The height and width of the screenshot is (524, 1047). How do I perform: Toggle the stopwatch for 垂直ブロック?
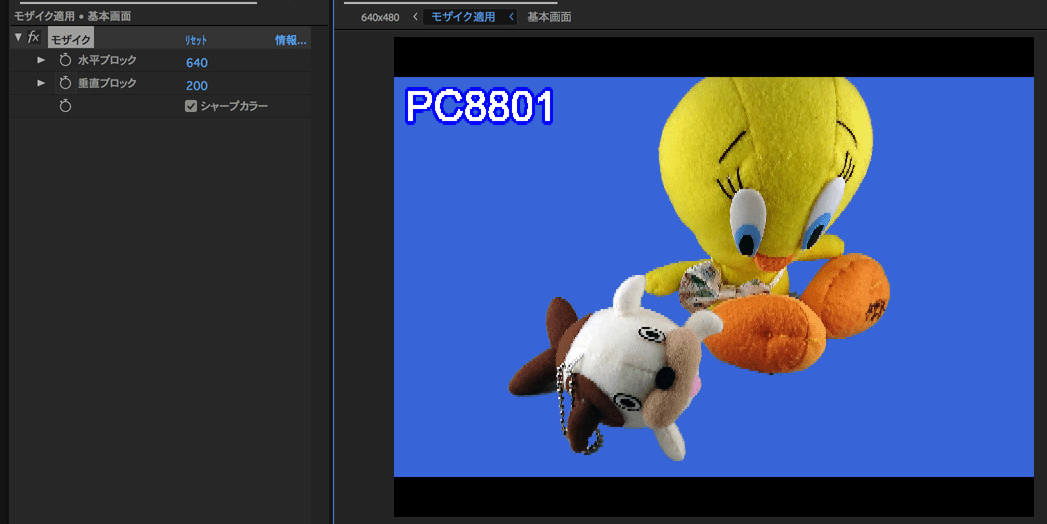[65, 83]
